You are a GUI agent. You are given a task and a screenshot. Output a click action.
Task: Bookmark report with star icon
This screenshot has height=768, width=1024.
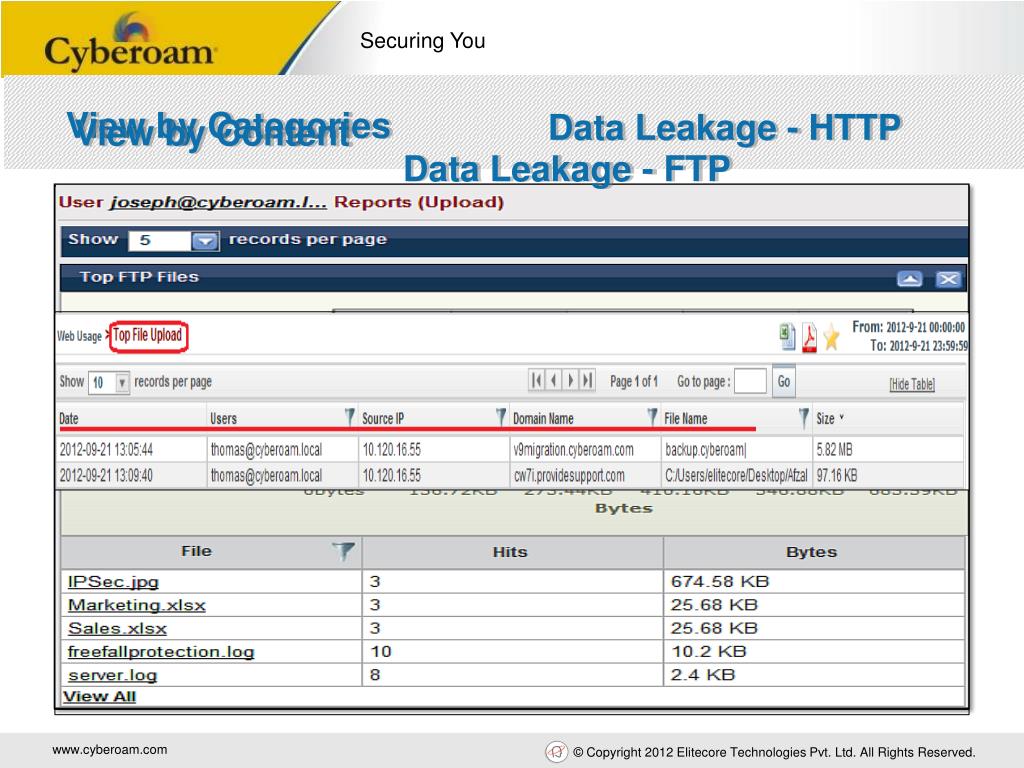pos(831,337)
